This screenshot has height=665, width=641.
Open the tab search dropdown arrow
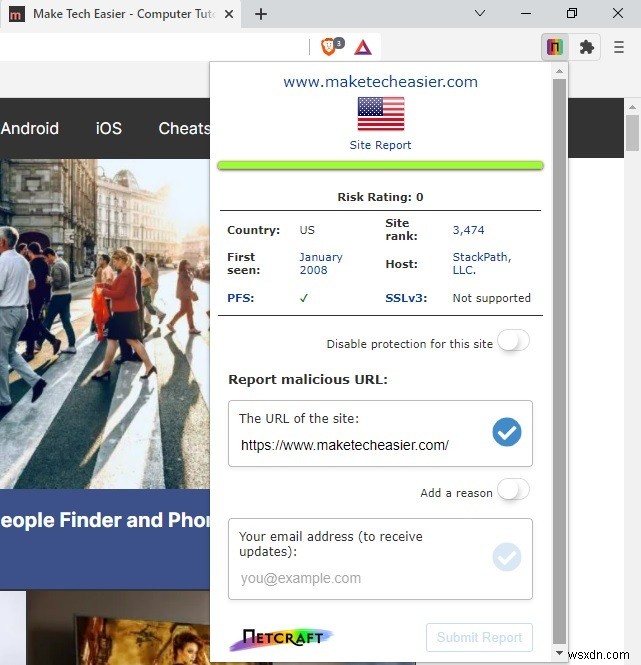[480, 14]
